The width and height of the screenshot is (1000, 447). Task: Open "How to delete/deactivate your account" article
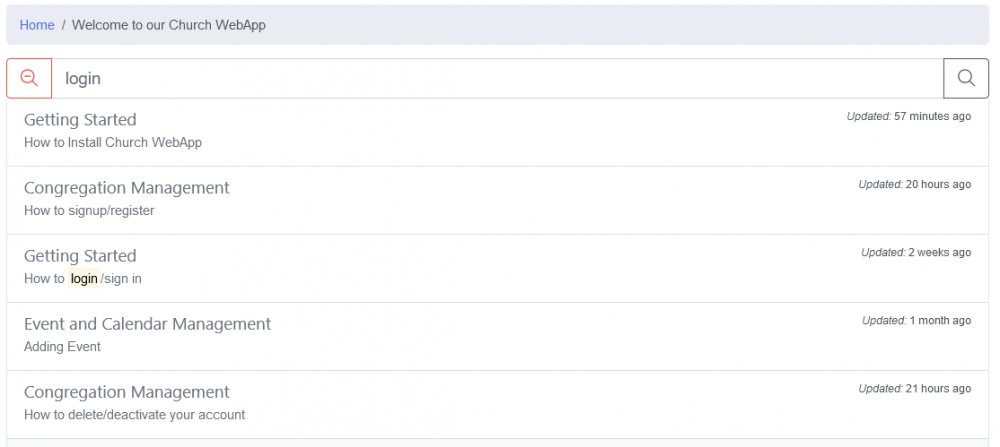[x=134, y=415]
